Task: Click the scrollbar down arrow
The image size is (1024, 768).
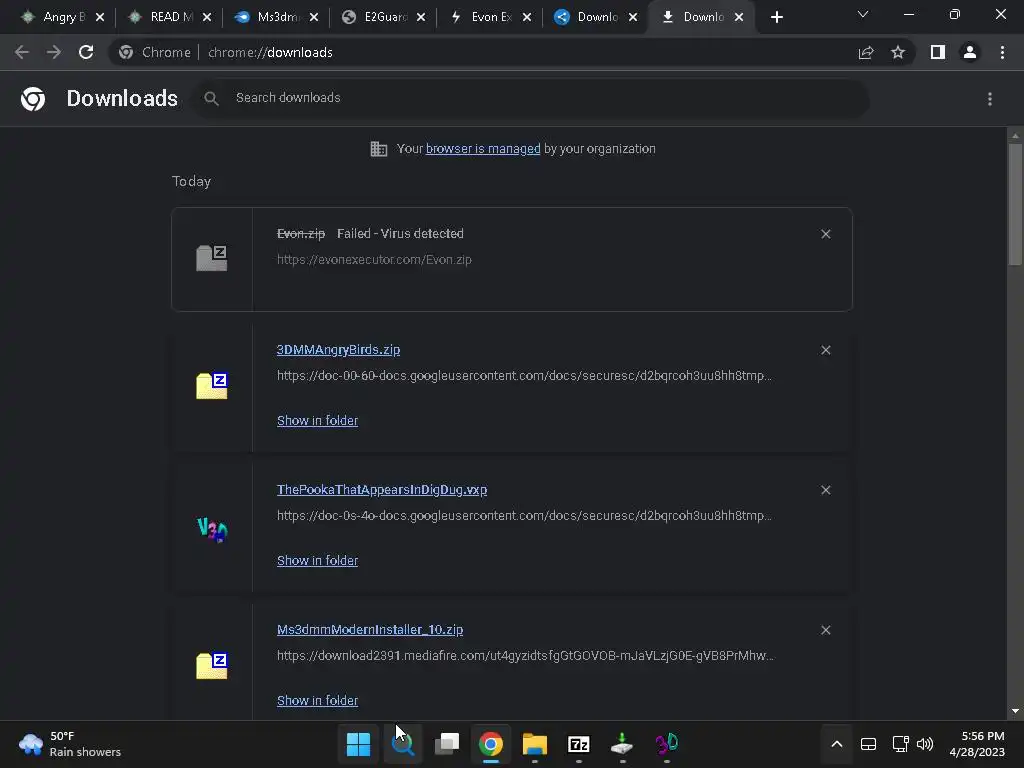Action: click(1015, 711)
